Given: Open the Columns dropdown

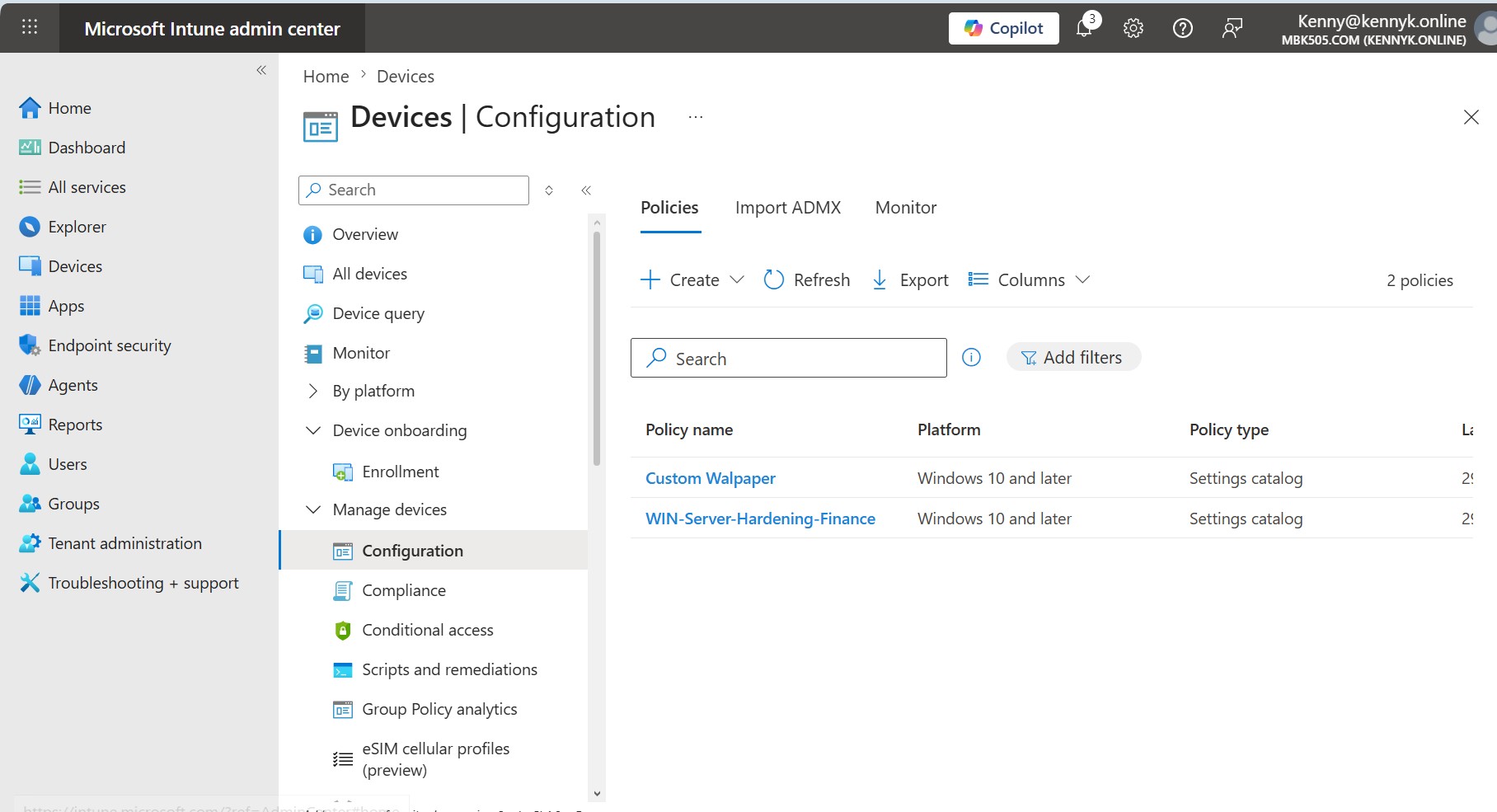Looking at the screenshot, I should click(x=1029, y=280).
